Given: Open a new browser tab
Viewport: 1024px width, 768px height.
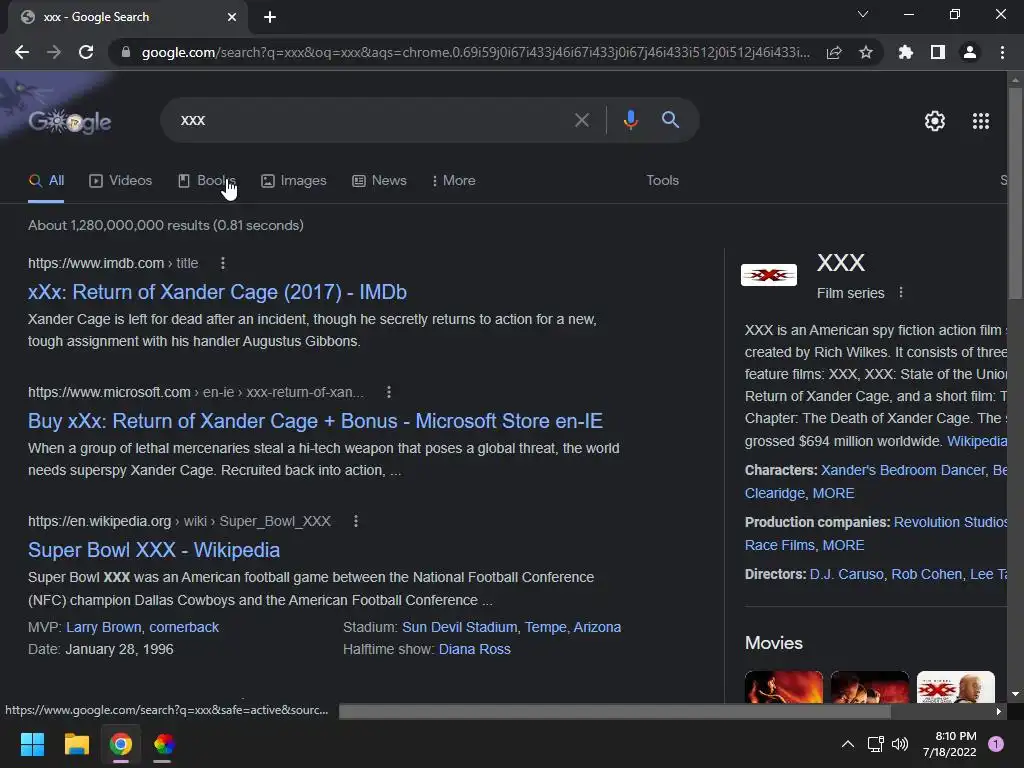Looking at the screenshot, I should tap(270, 17).
